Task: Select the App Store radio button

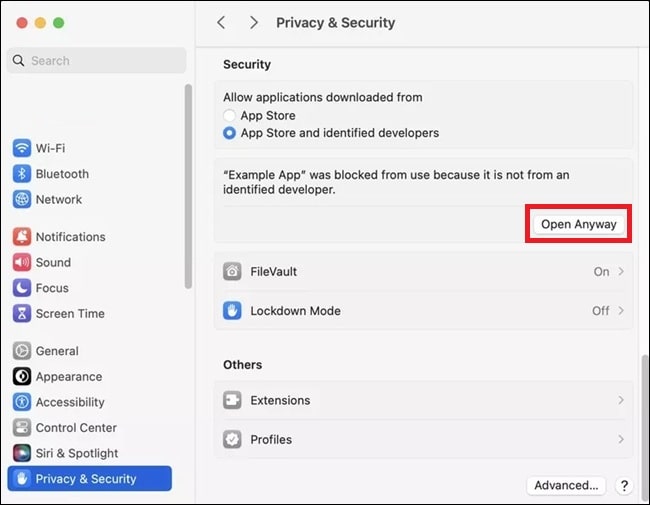Action: (230, 116)
